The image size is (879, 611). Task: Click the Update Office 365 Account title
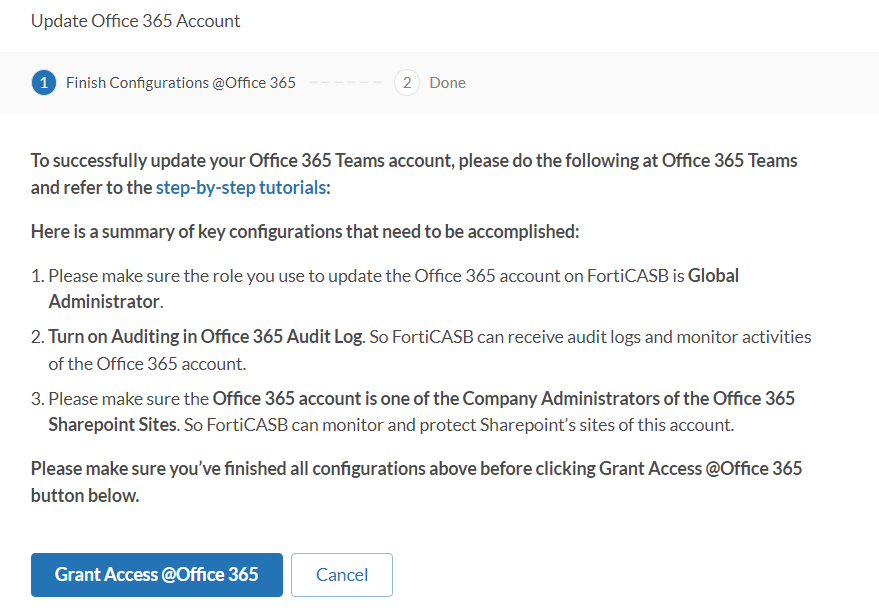(135, 20)
